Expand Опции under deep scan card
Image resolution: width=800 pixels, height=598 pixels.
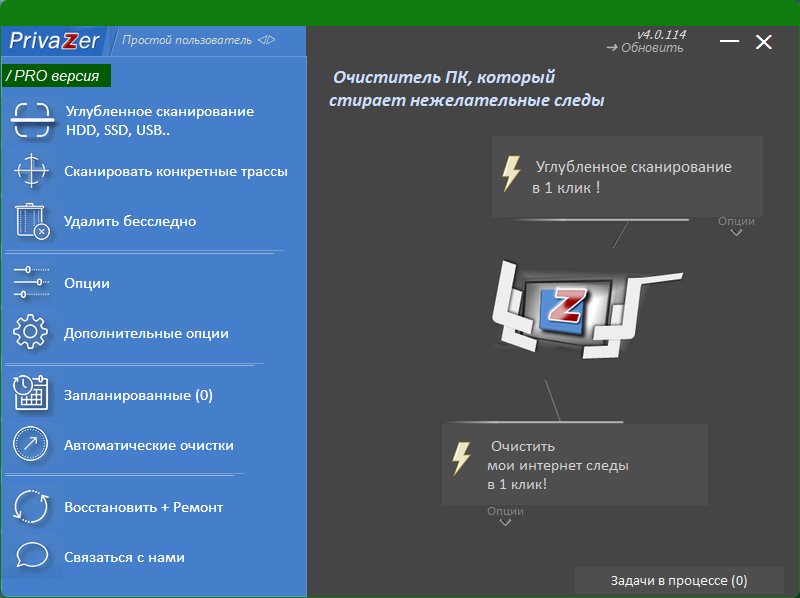pyautogui.click(x=736, y=226)
